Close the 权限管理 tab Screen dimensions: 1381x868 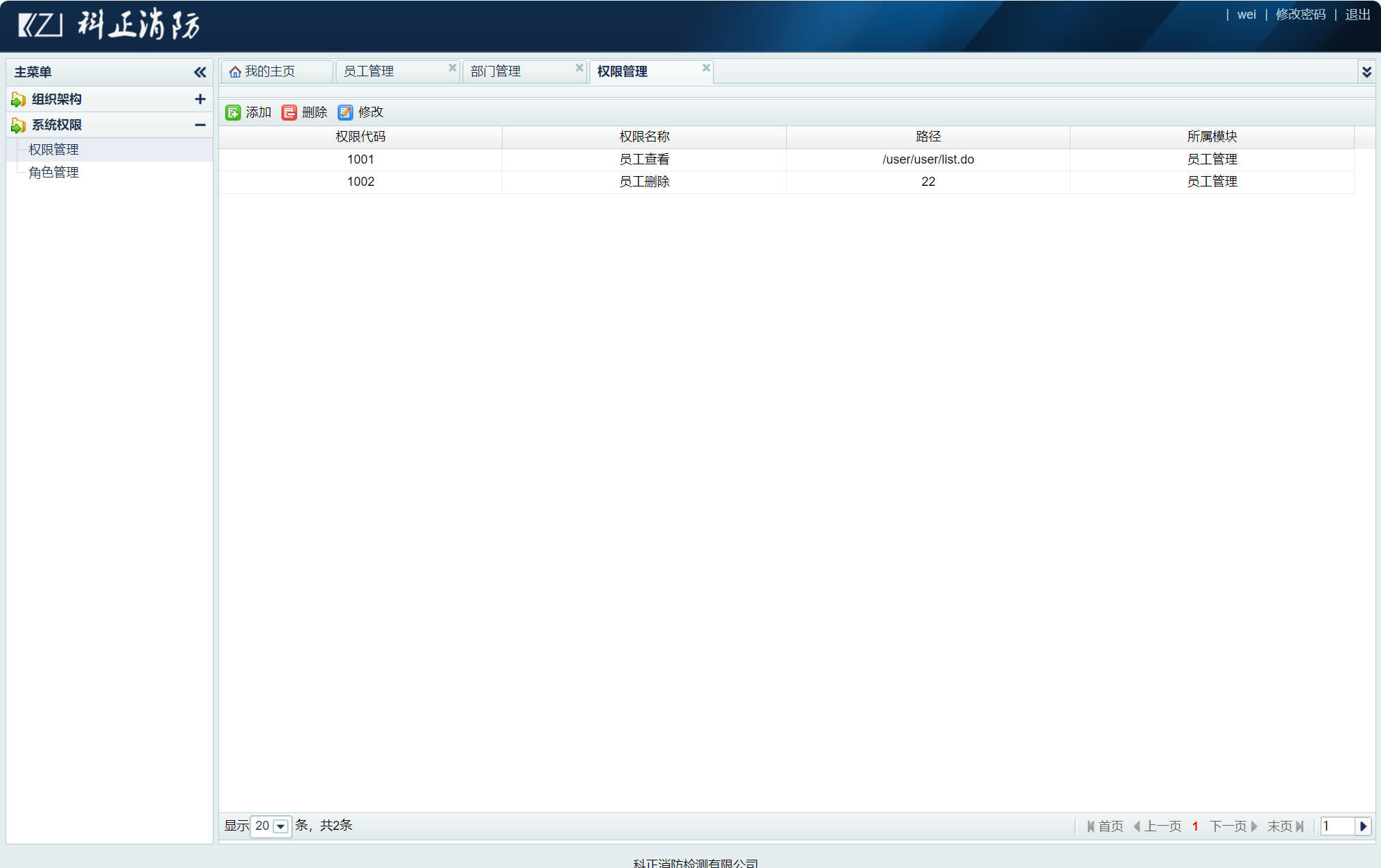[706, 67]
